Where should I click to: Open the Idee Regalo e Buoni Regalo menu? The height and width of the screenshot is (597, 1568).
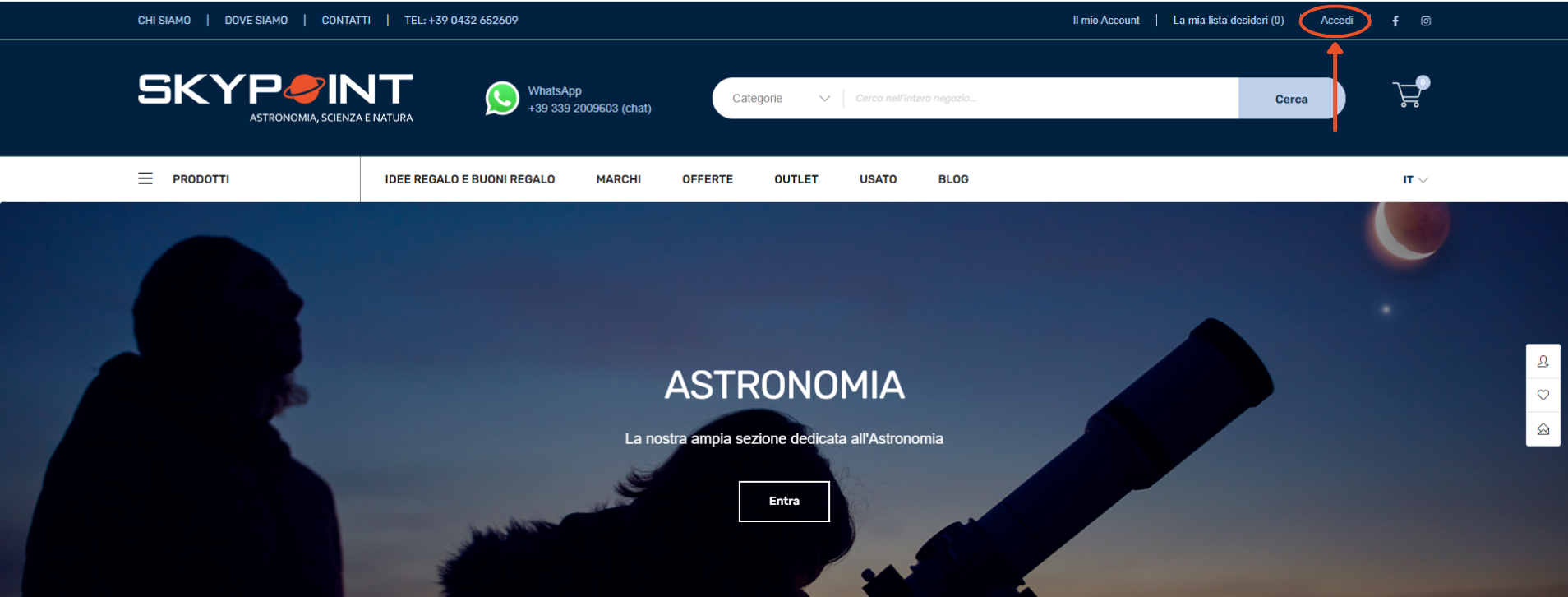click(x=470, y=179)
